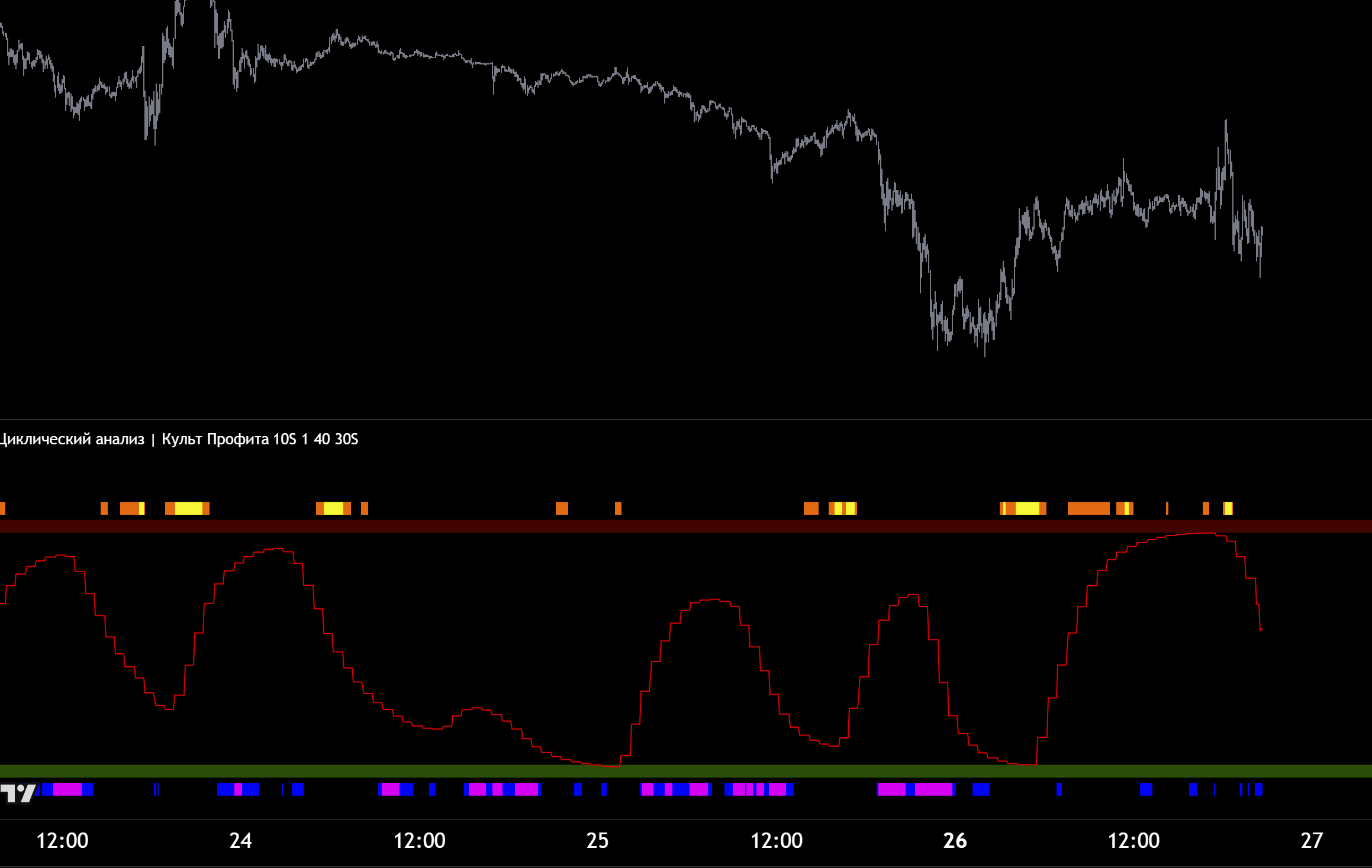Click the separator line above indicator title
Image resolution: width=1372 pixels, height=868 pixels.
pyautogui.click(x=686, y=420)
